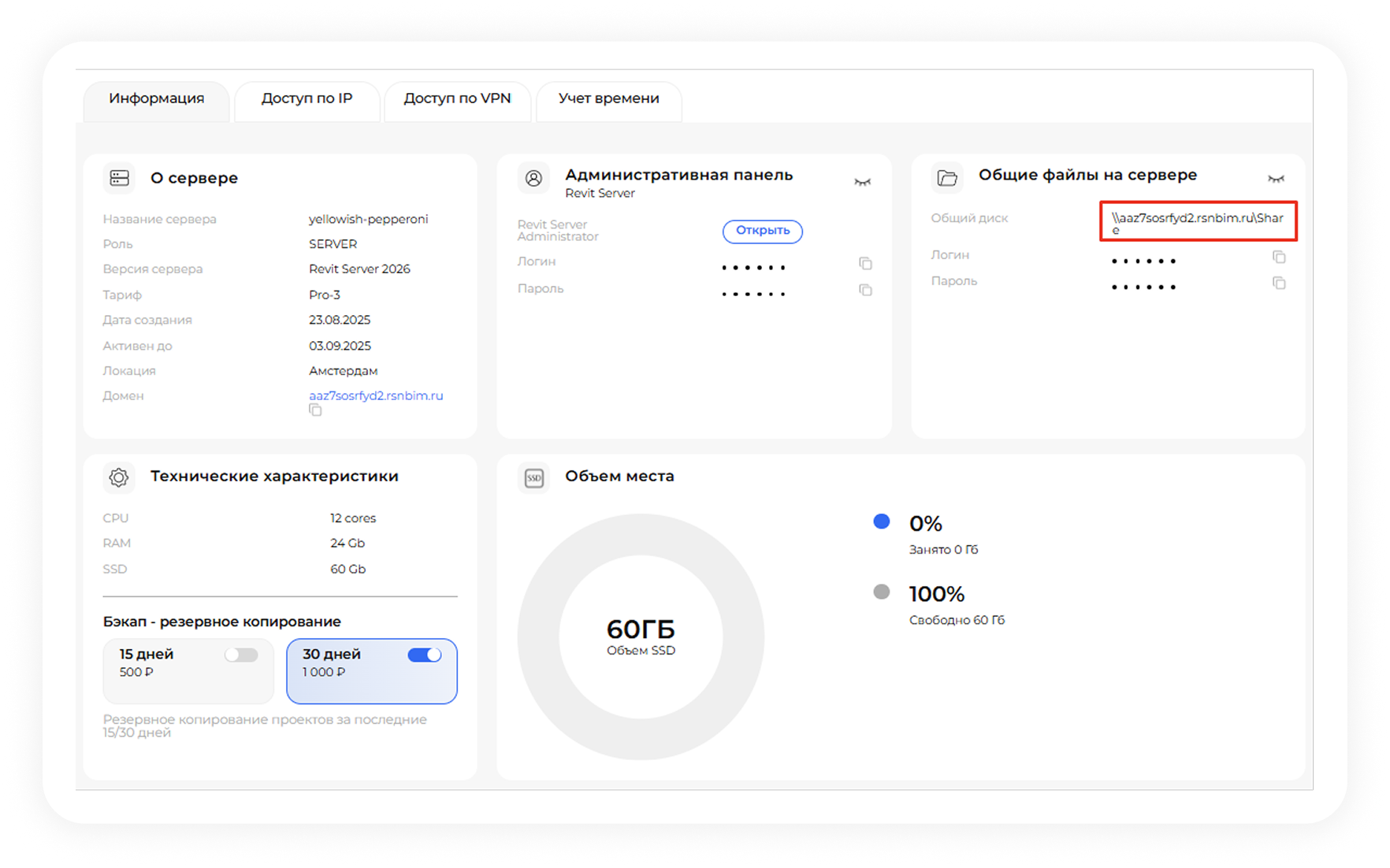Screen dimensions: 1390x868
Task: Reveal hidden credentials in Административная панель
Action: (863, 182)
